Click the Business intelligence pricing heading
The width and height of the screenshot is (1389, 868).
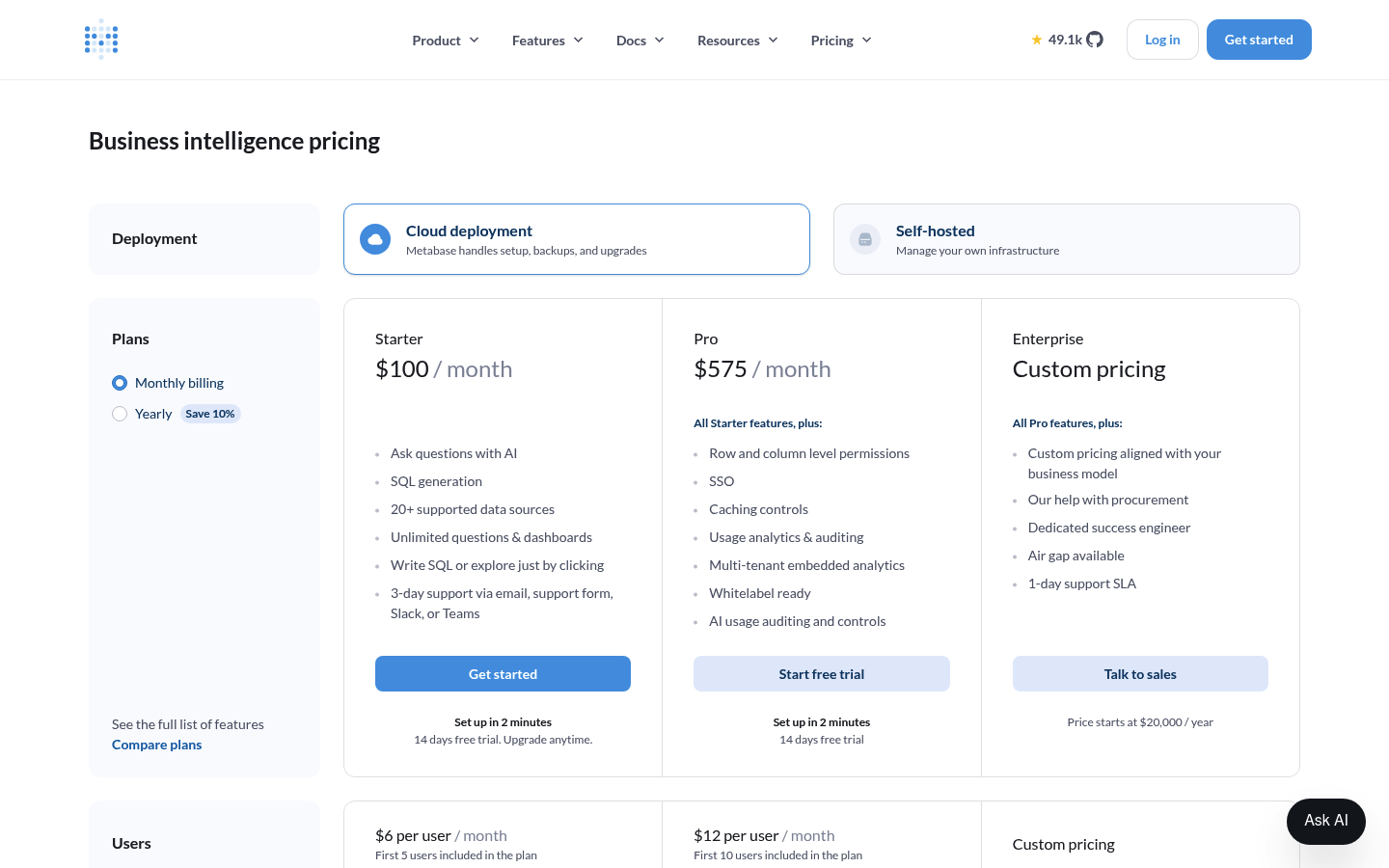coord(234,141)
